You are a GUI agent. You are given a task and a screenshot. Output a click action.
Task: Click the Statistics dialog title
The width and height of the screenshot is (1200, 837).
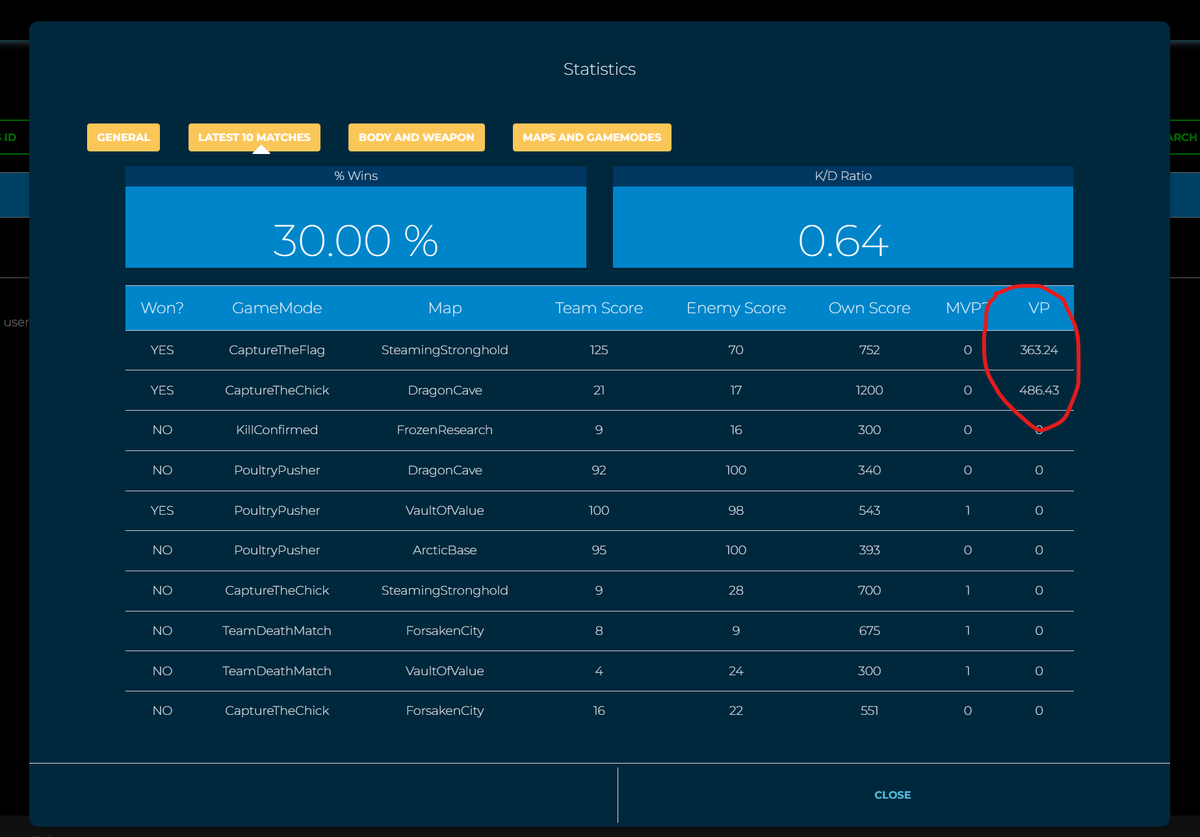pos(600,69)
